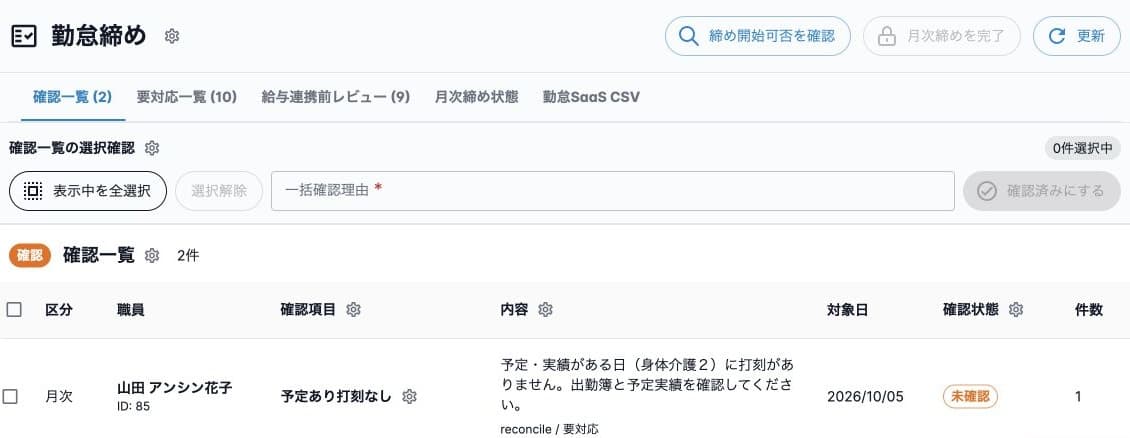Click the 未確認 status badge
The height and width of the screenshot is (438, 1130).
point(970,396)
